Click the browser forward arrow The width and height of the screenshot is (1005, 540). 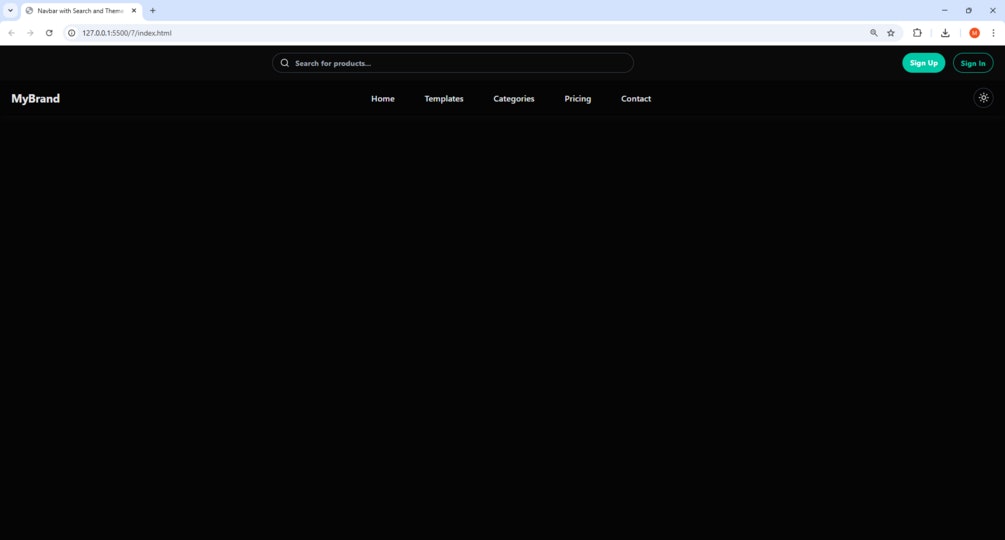[x=30, y=33]
